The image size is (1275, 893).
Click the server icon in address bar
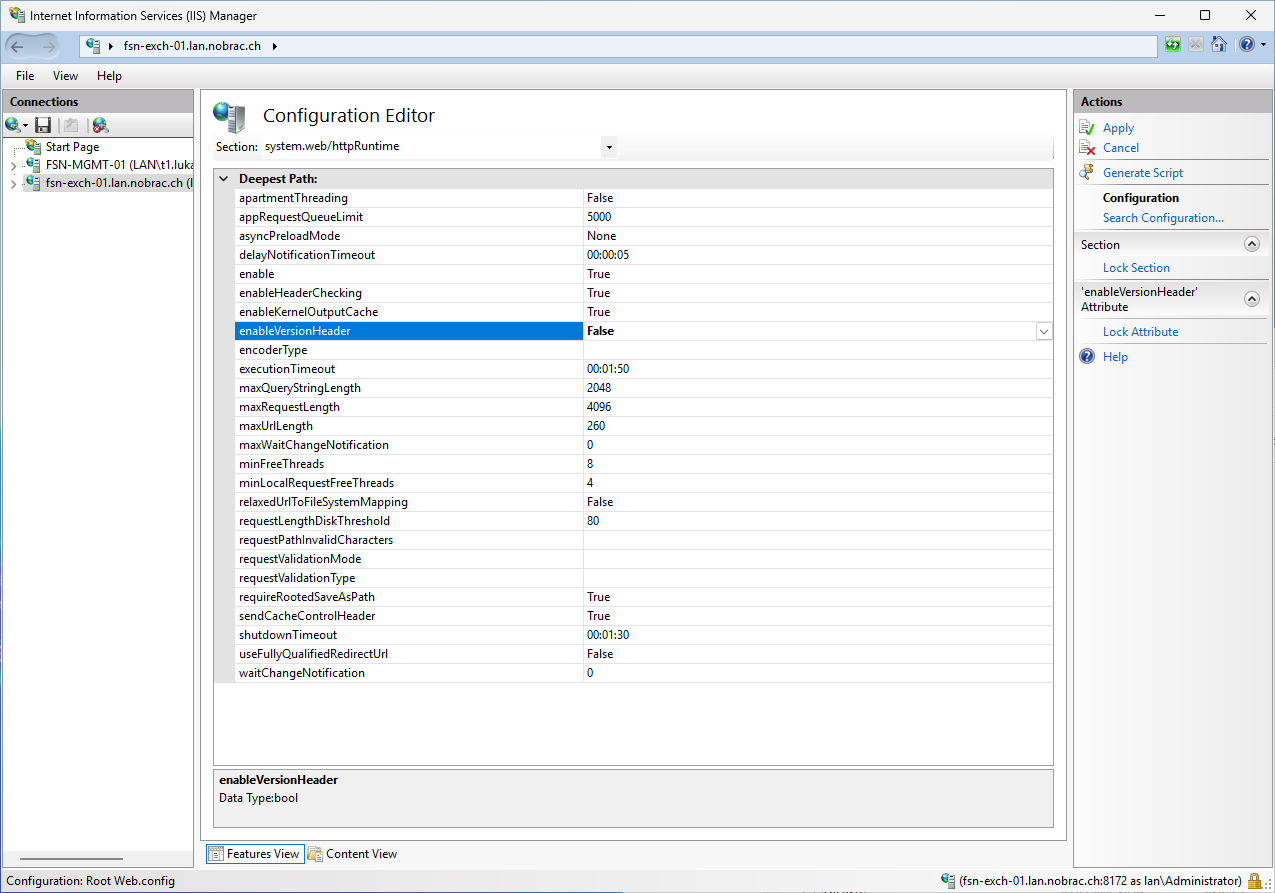(94, 46)
